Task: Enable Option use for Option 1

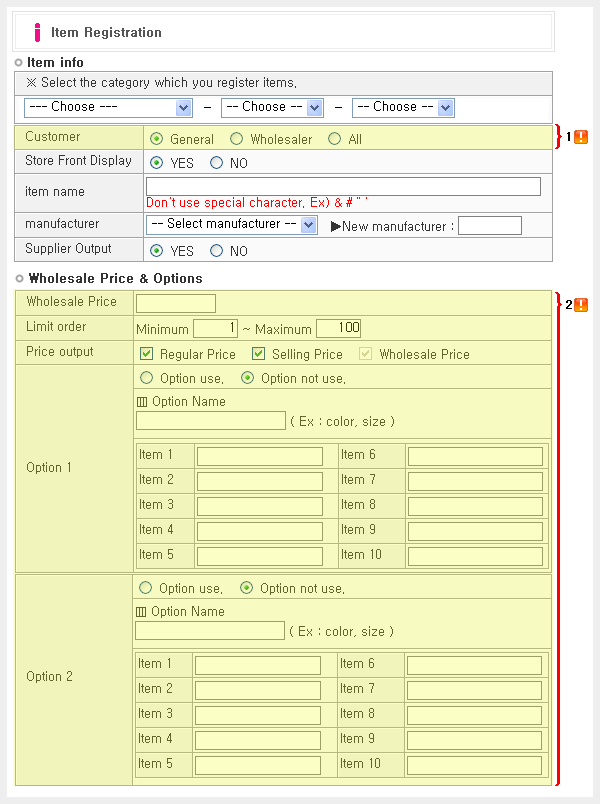Action: [x=147, y=378]
